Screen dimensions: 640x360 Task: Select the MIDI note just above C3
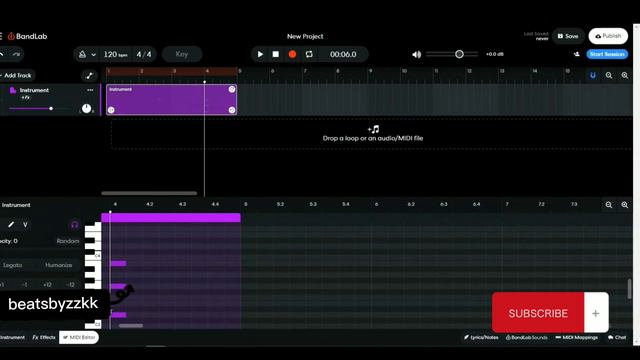pyautogui.click(x=118, y=315)
